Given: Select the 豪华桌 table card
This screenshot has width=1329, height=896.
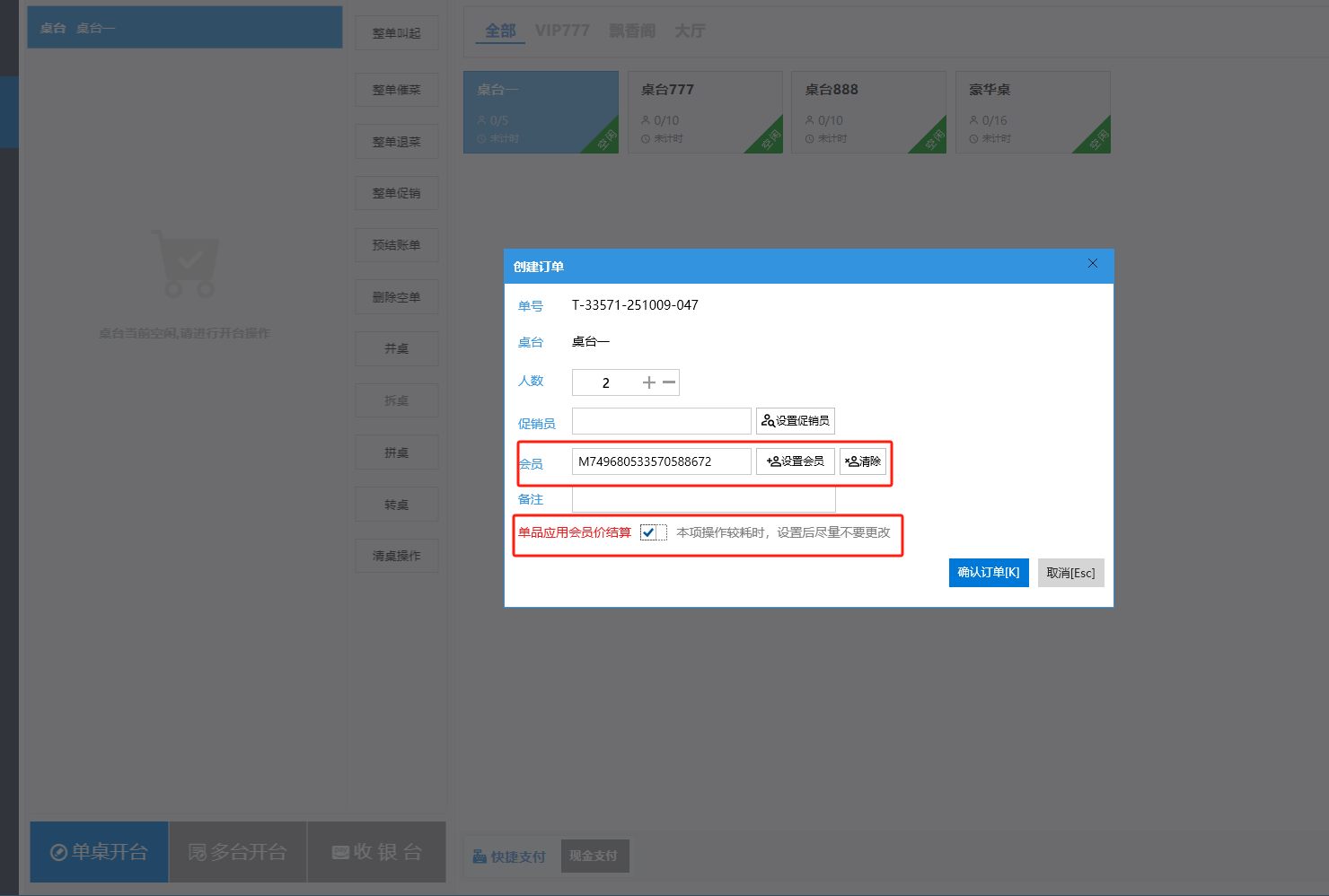Looking at the screenshot, I should [x=1033, y=112].
